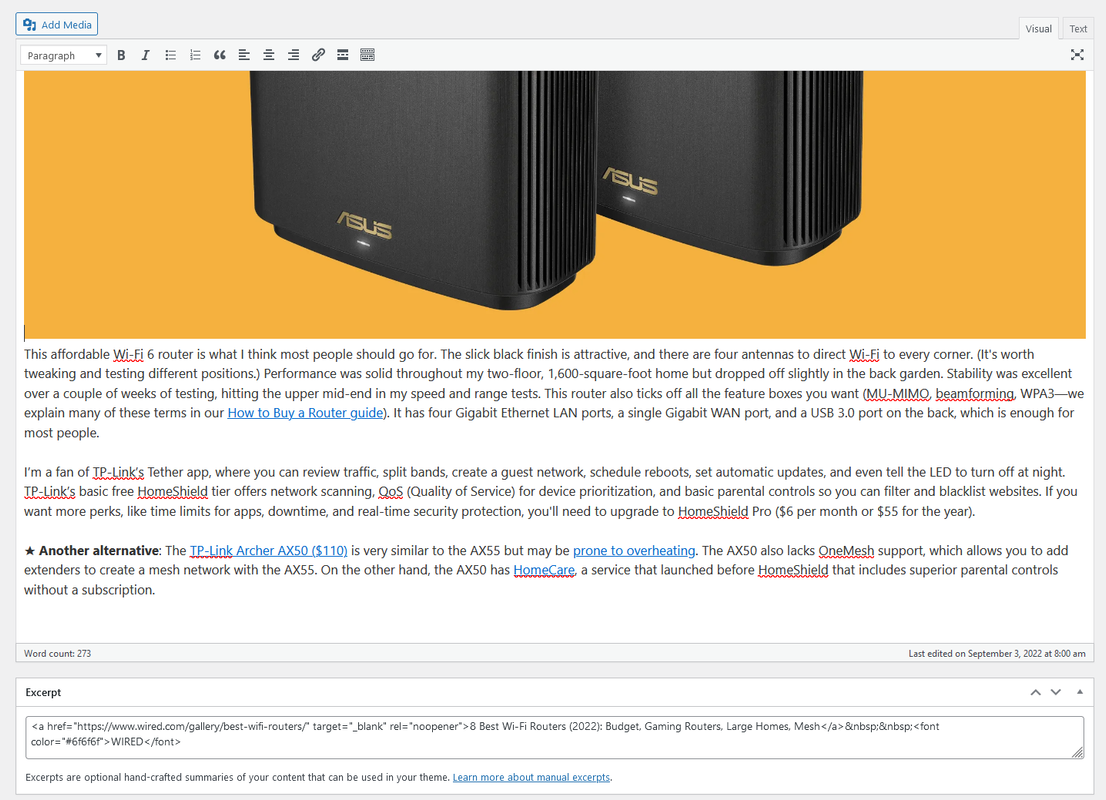Image resolution: width=1106 pixels, height=800 pixels.
Task: Open the HomeCare link
Action: pyautogui.click(x=544, y=570)
